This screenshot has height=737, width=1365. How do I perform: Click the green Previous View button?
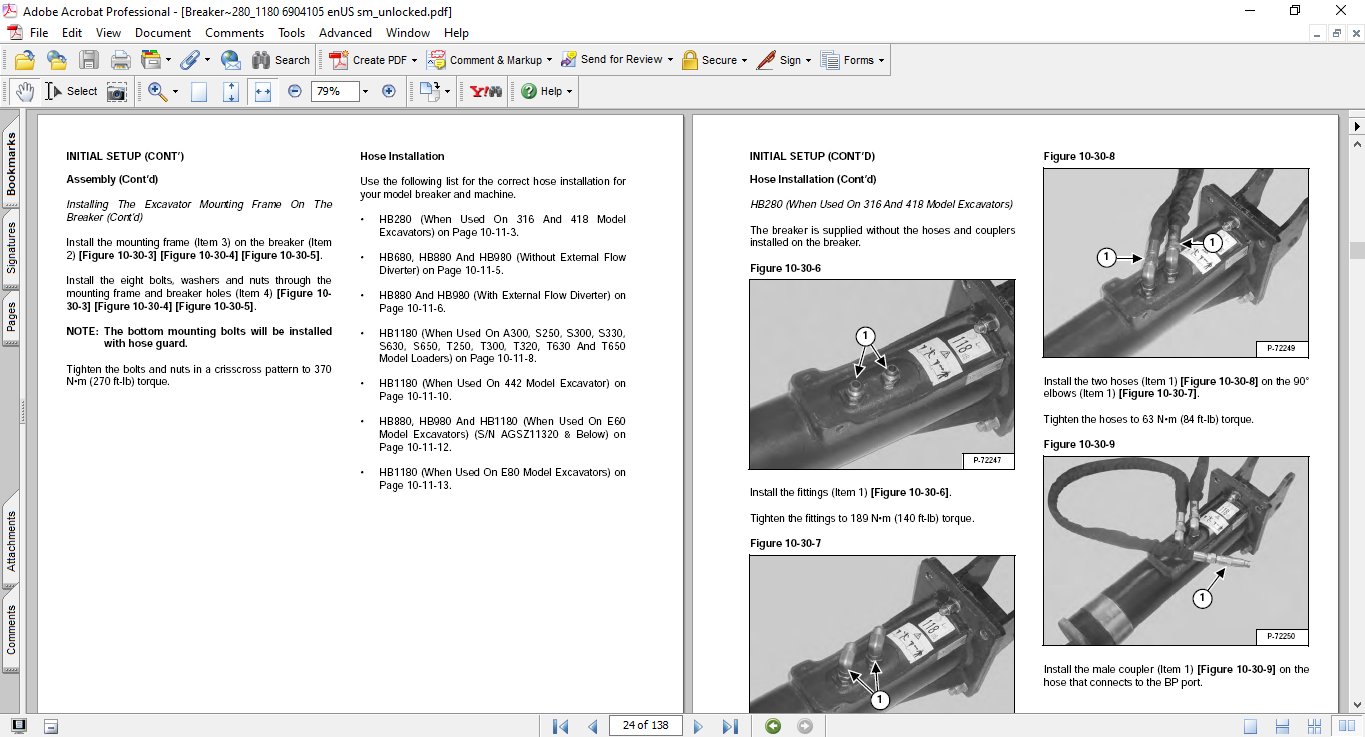point(773,726)
